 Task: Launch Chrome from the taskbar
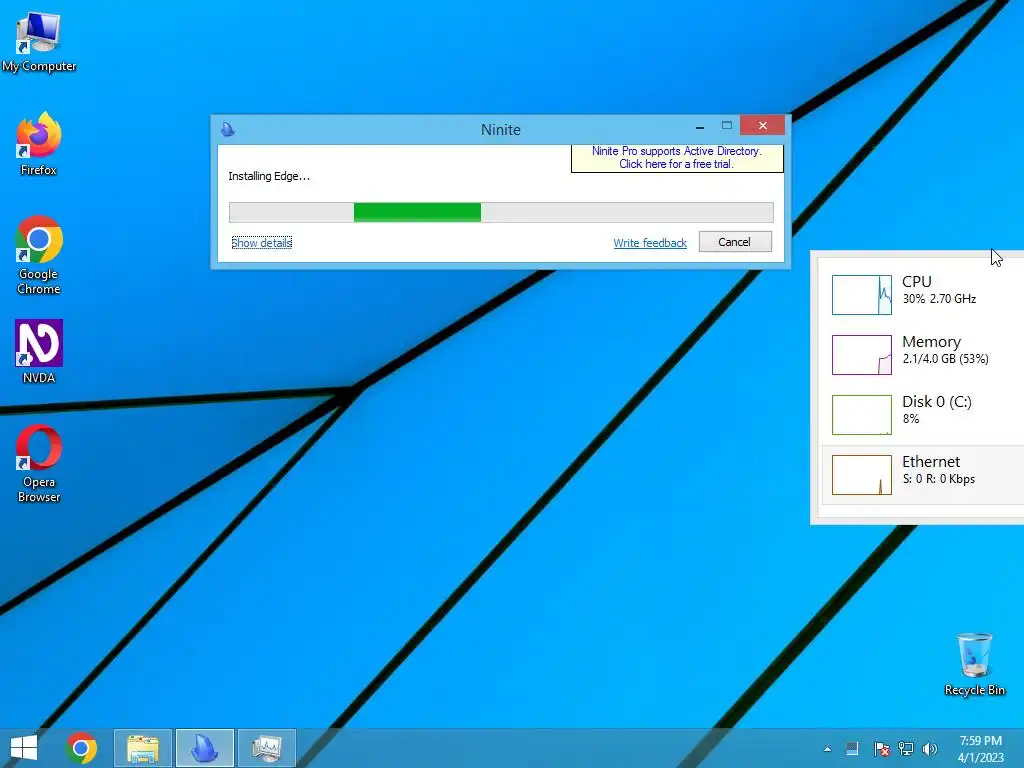point(81,748)
